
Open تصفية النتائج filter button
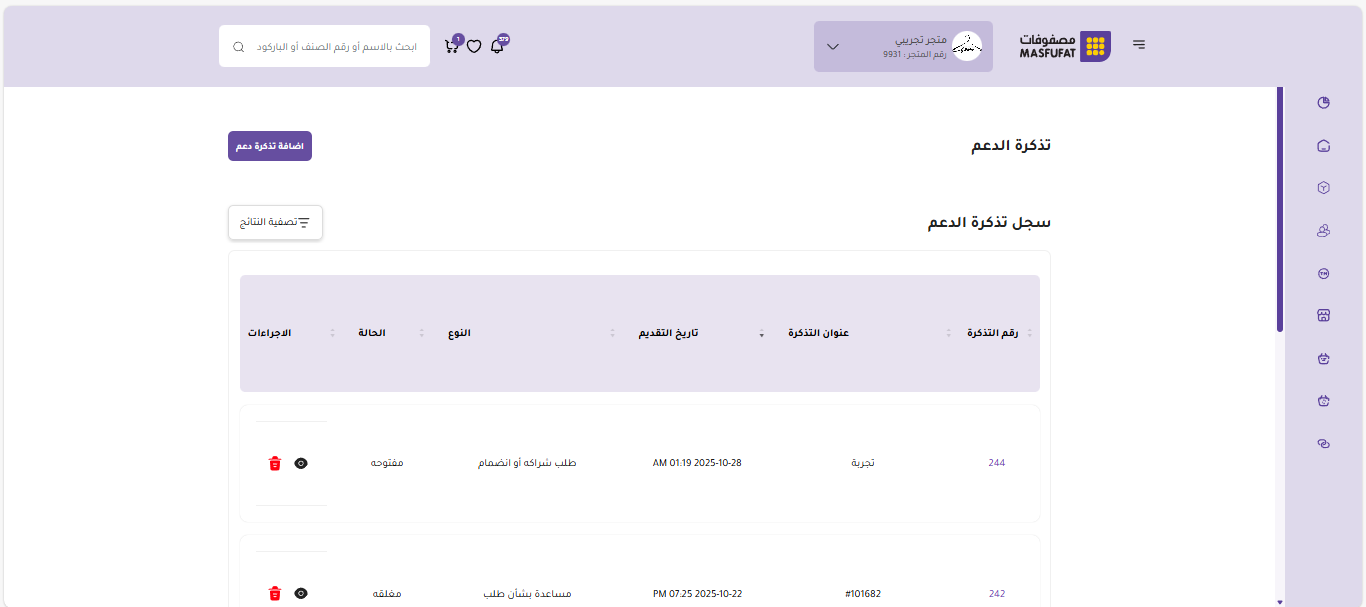[x=275, y=222]
